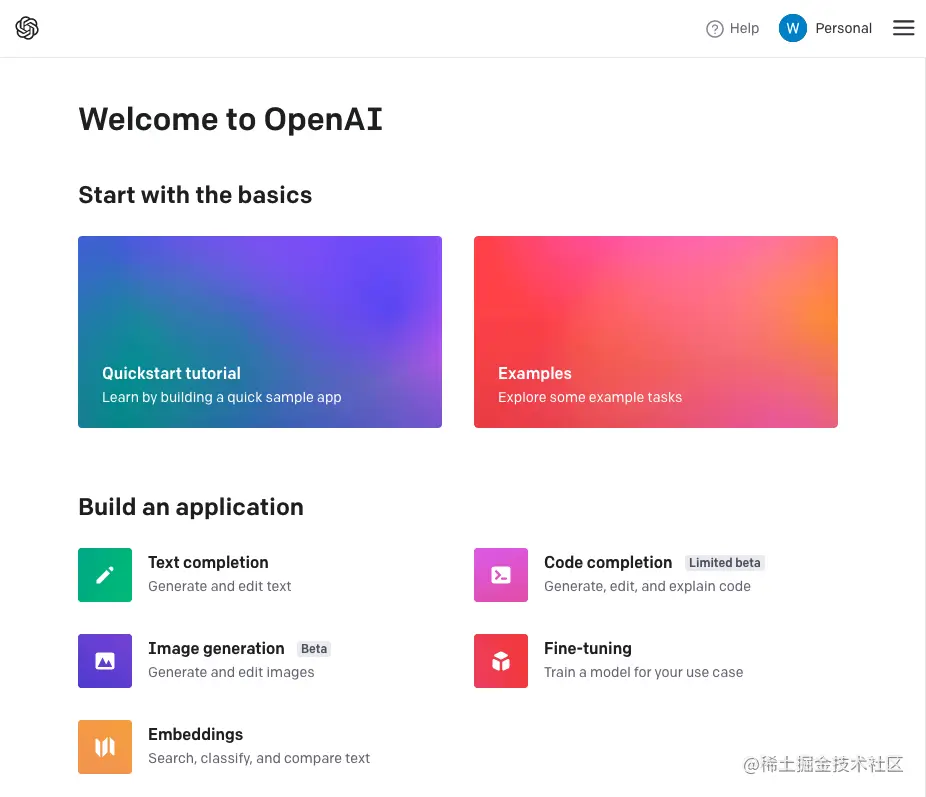Open the Examples card
This screenshot has width=926, height=797.
[656, 332]
